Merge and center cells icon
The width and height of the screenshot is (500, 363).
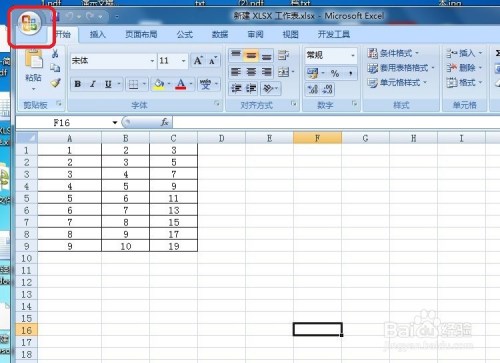(283, 72)
